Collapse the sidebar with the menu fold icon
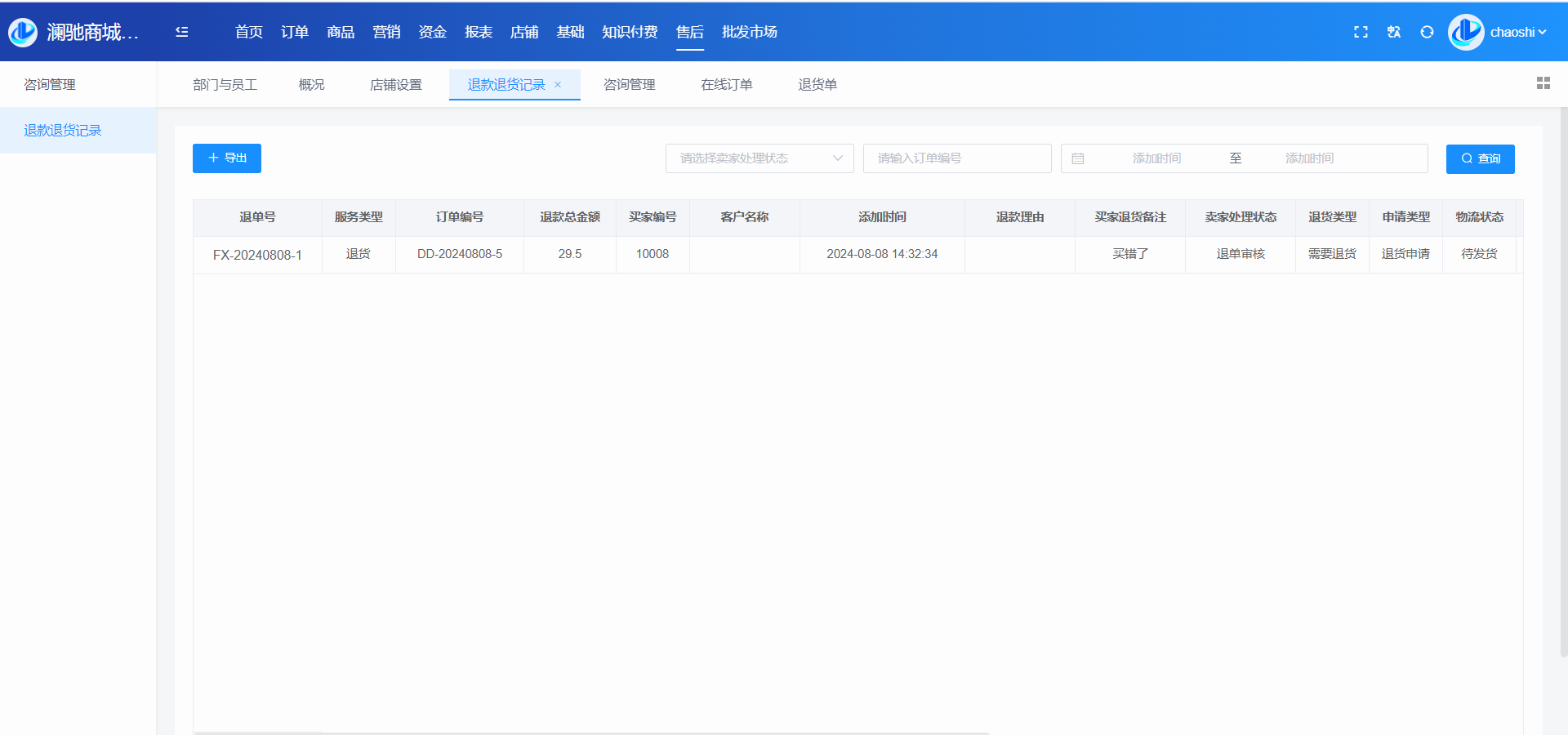The width and height of the screenshot is (1568, 735). [181, 32]
